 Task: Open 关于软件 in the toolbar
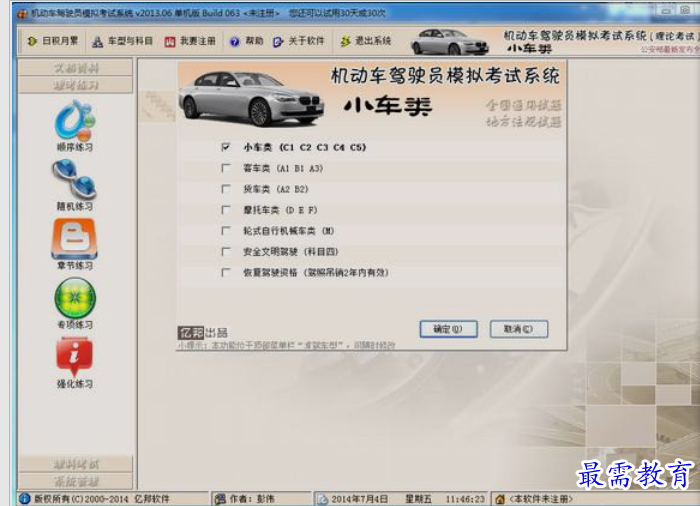click(x=299, y=41)
